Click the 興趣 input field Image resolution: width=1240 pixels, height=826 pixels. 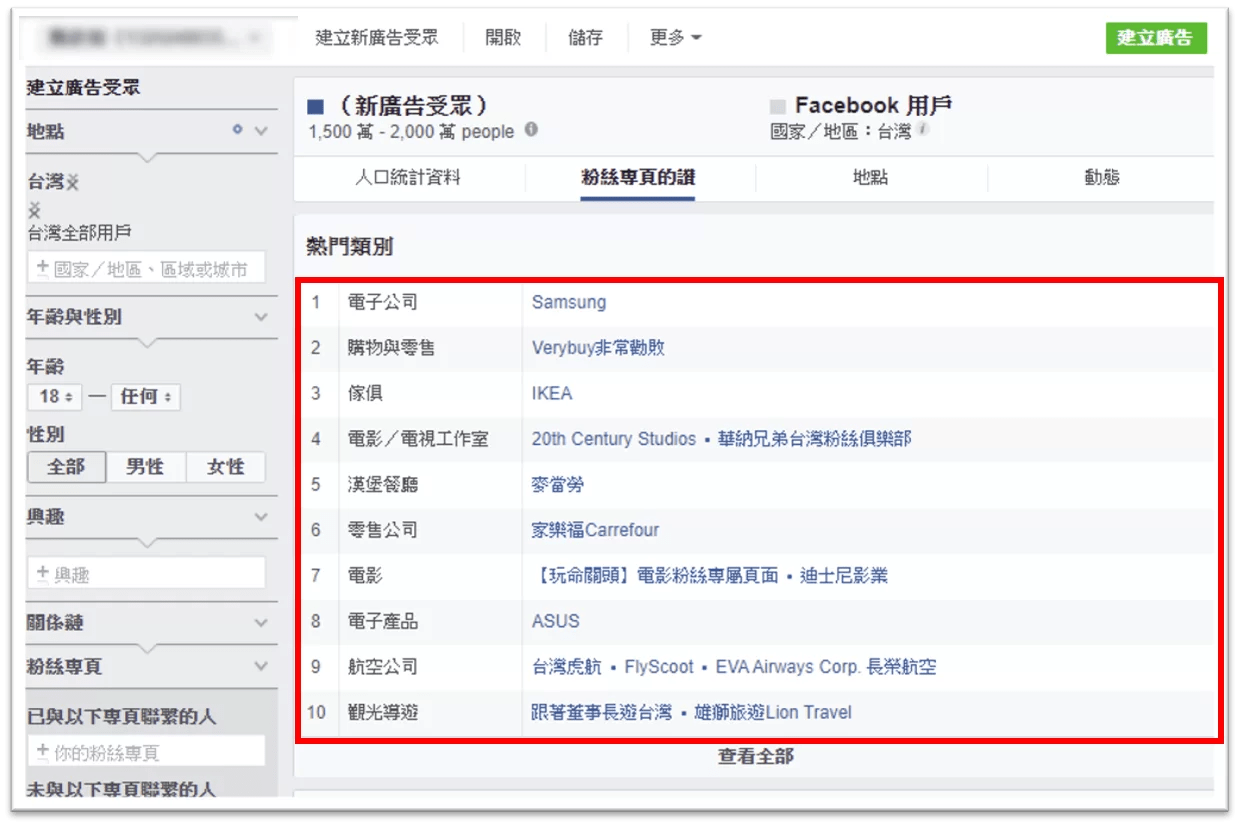click(x=147, y=573)
